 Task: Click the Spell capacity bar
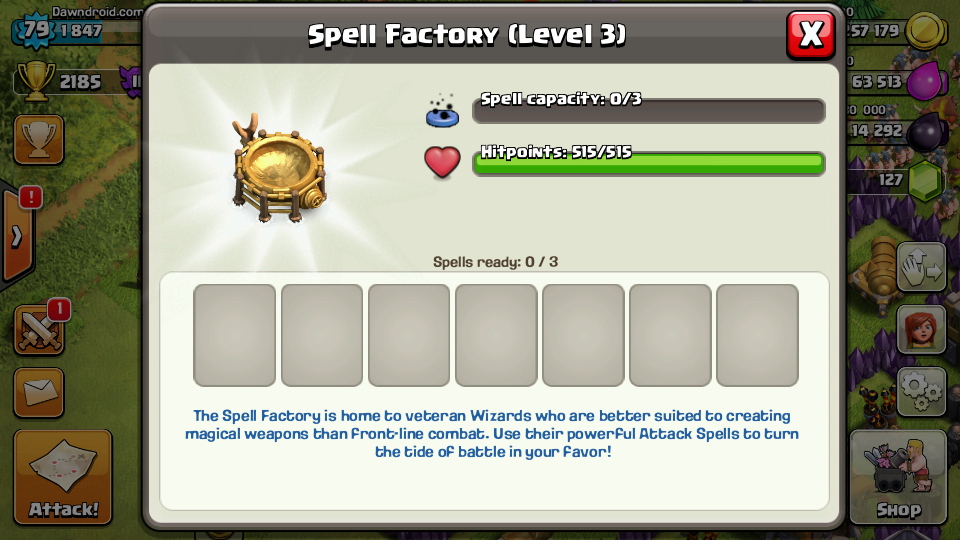pos(649,111)
